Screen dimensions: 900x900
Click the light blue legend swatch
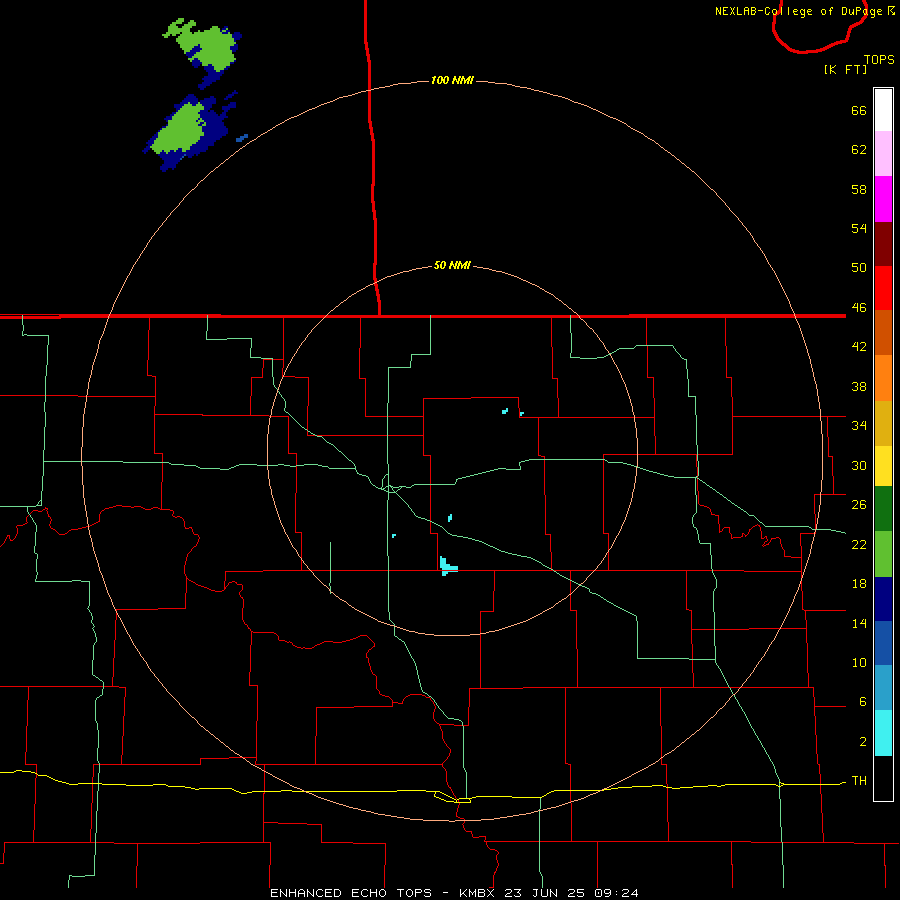883,688
